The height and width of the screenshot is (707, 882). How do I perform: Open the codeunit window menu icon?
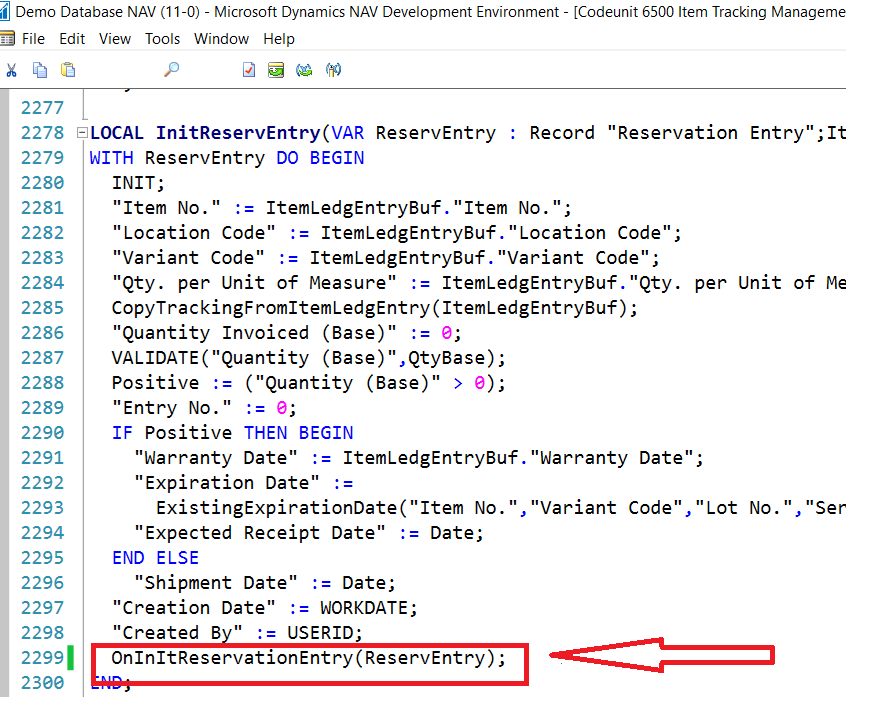click(x=7, y=39)
